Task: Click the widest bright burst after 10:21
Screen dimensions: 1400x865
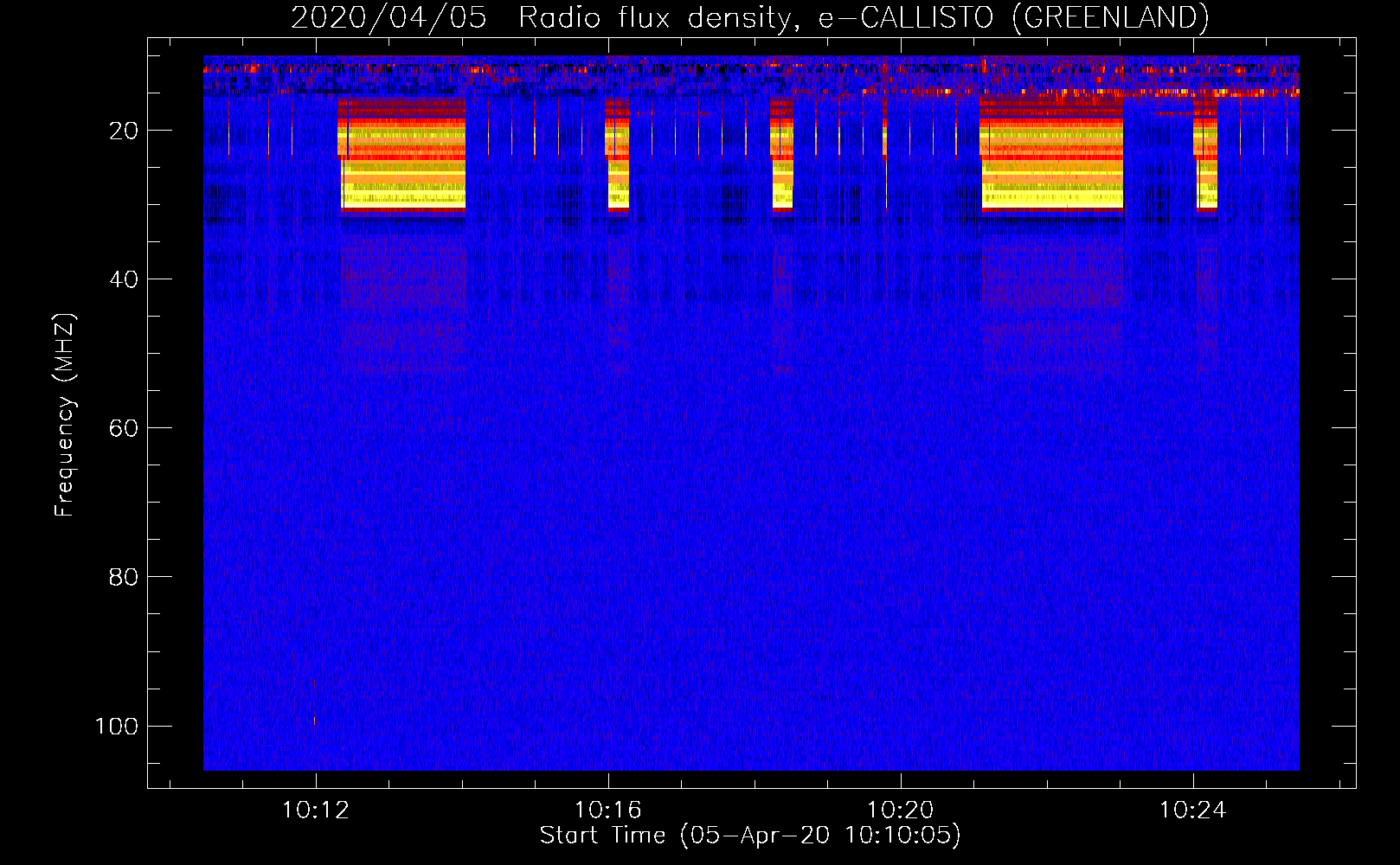Action: [x=1051, y=155]
